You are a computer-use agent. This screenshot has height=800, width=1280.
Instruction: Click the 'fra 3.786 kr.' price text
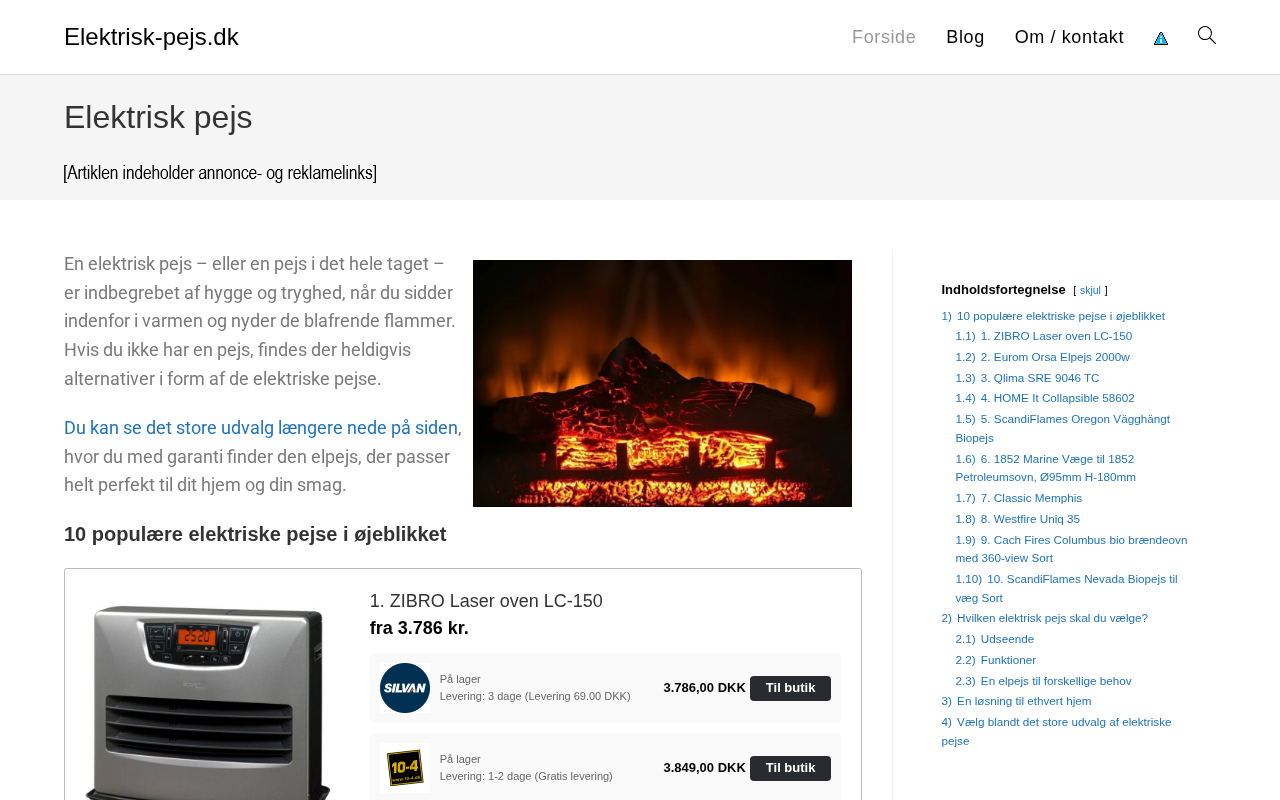click(x=419, y=628)
